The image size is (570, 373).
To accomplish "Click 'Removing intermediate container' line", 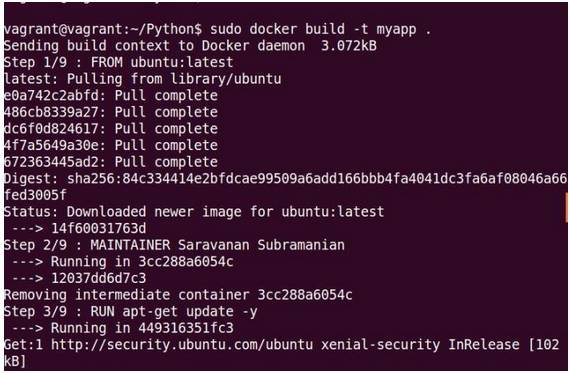I will (x=178, y=295).
